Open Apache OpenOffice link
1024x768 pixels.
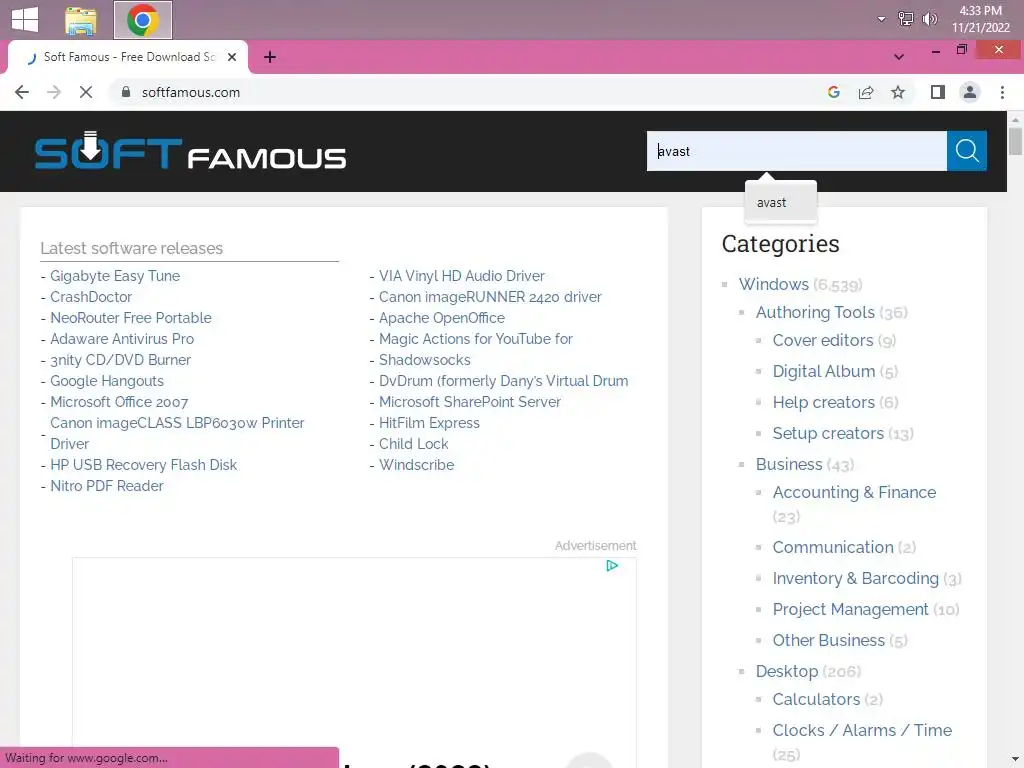[442, 318]
